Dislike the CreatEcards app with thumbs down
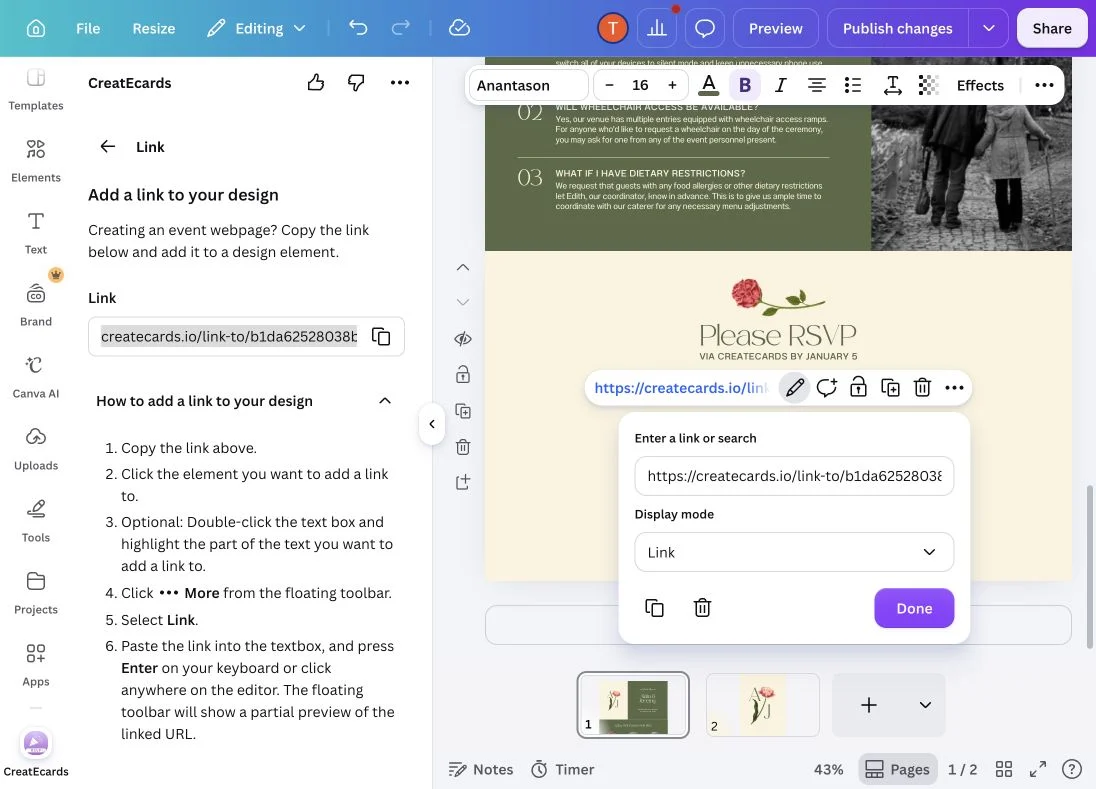This screenshot has height=789, width=1096. coord(356,82)
